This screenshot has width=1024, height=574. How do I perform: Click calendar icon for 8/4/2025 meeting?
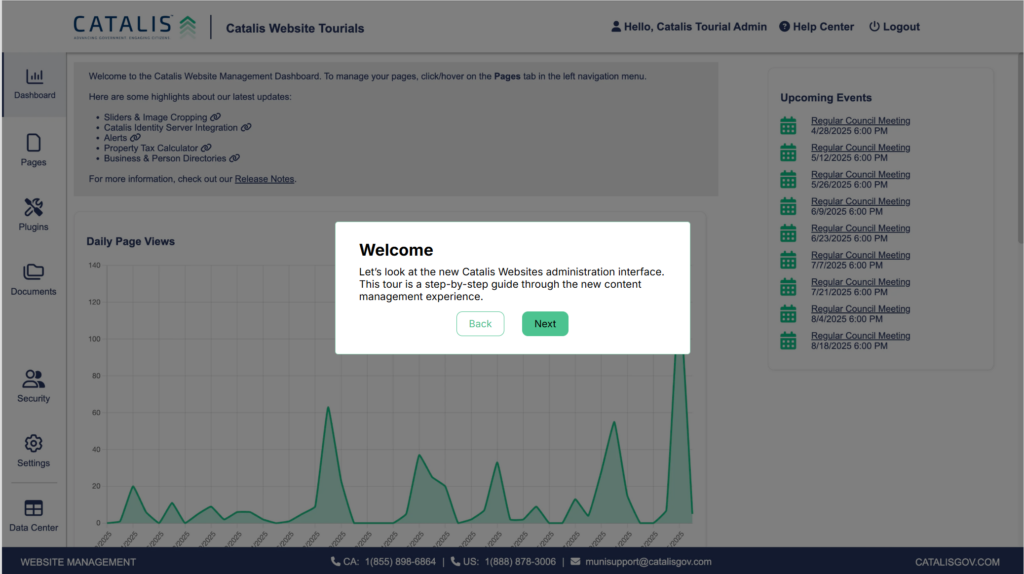tap(788, 313)
